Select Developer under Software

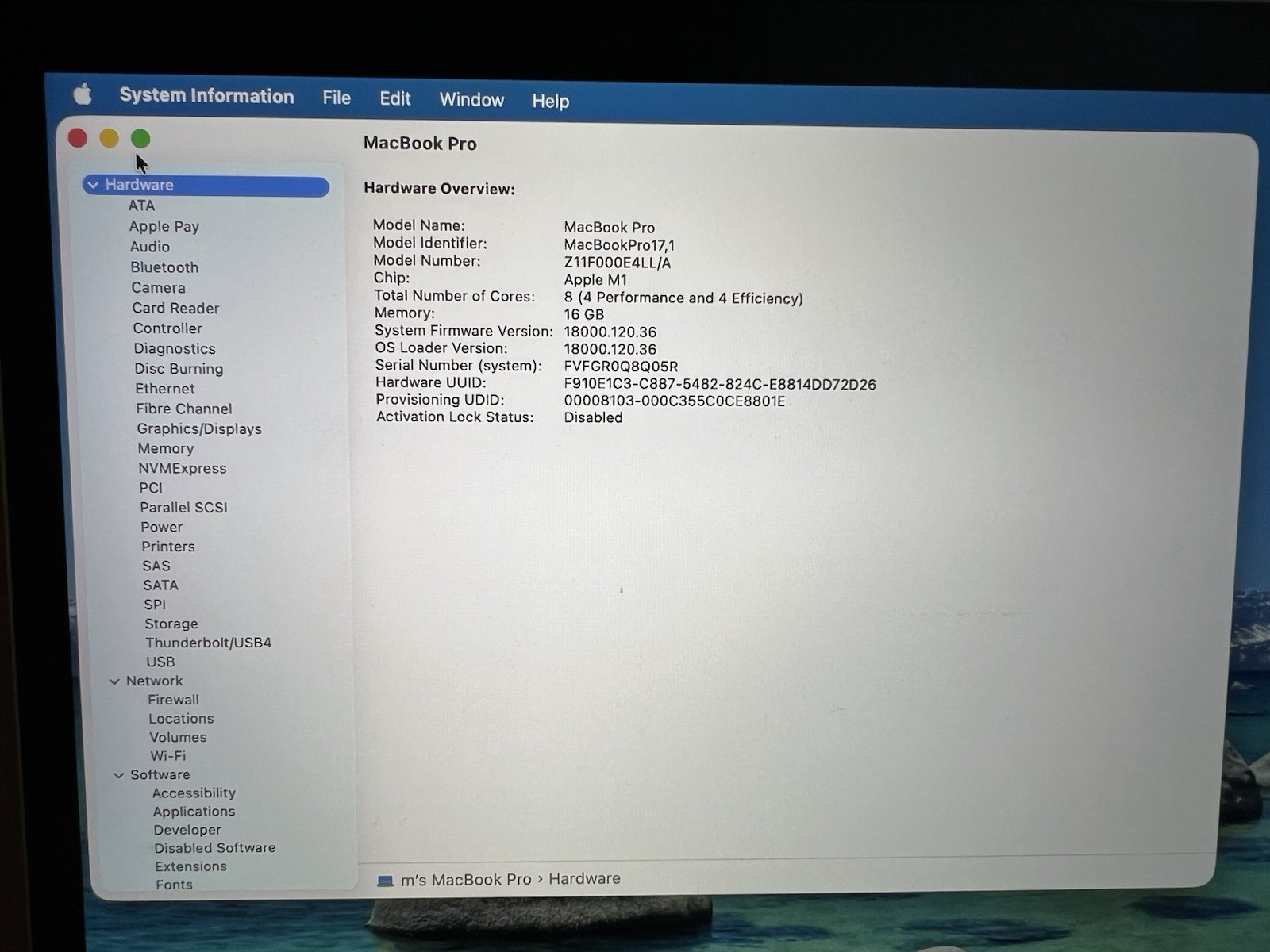click(188, 830)
